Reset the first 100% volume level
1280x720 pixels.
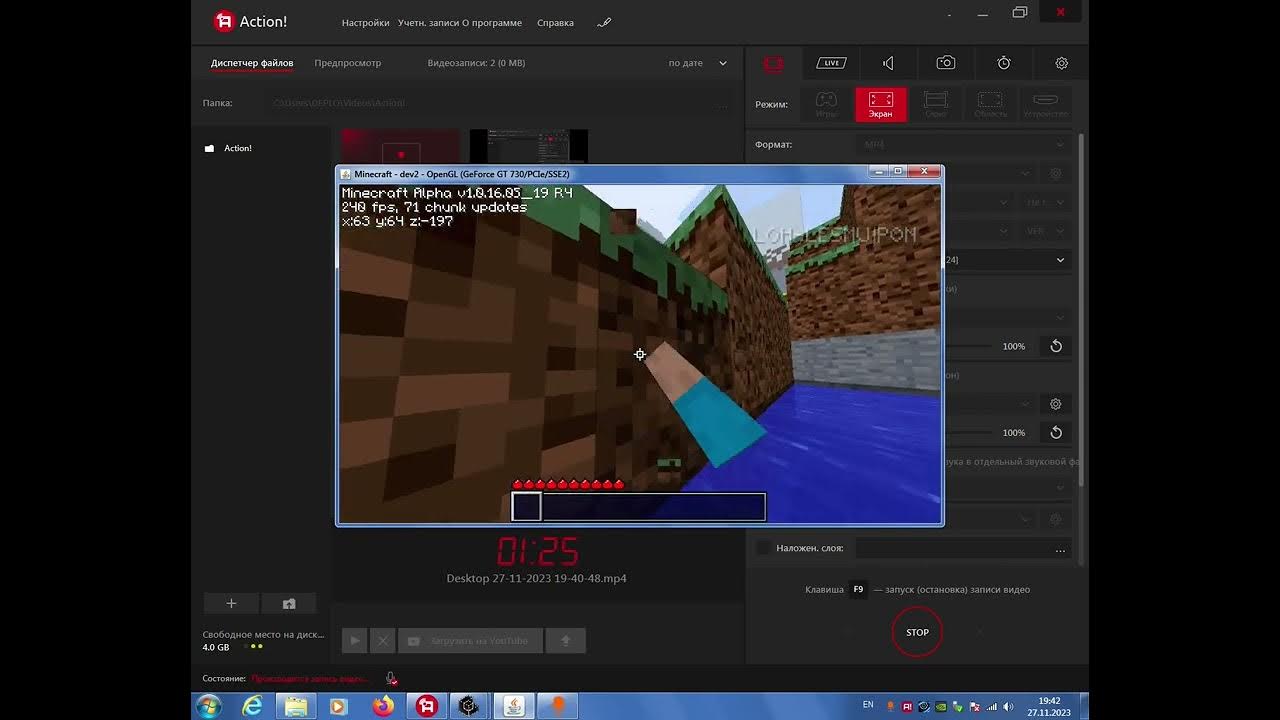point(1056,346)
